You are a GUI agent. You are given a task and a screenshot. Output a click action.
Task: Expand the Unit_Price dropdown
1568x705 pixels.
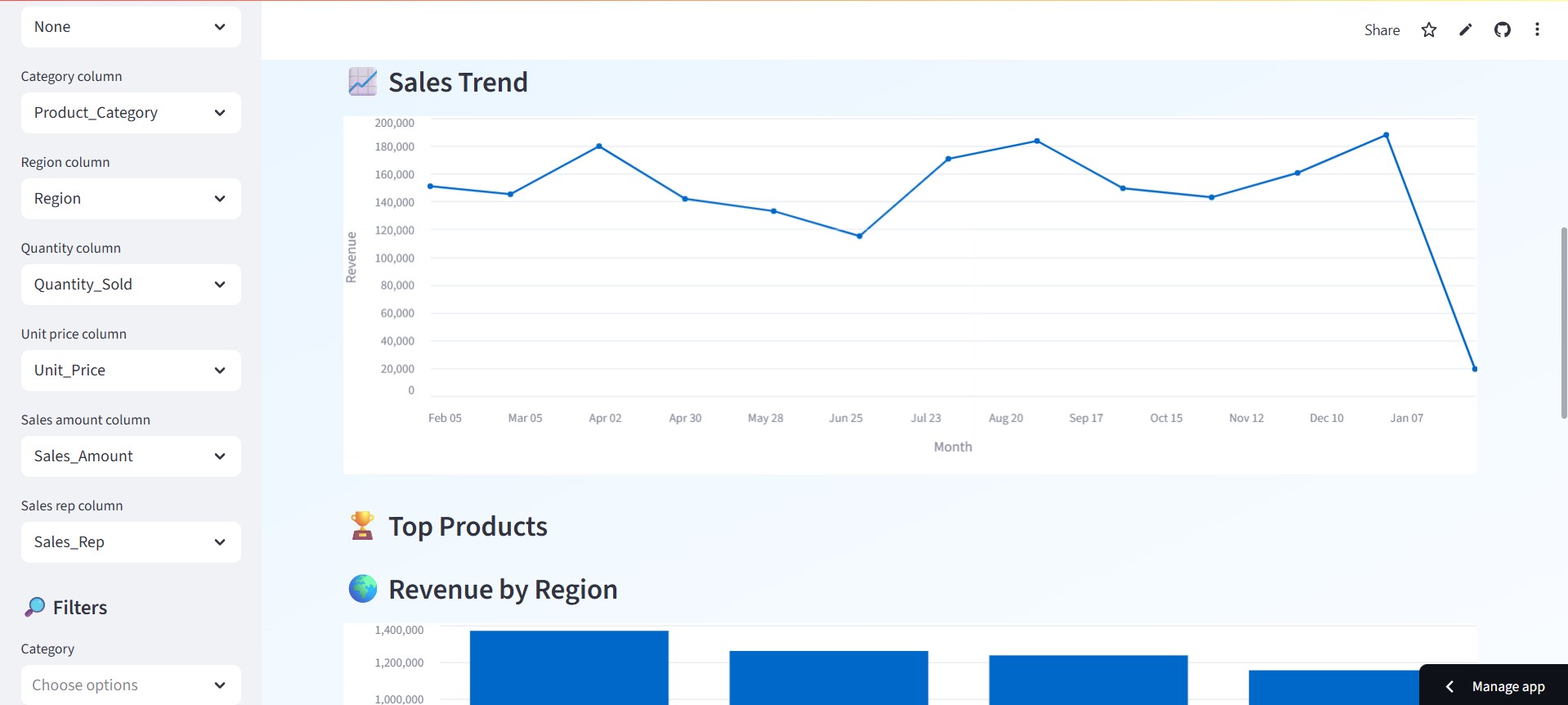click(x=131, y=370)
